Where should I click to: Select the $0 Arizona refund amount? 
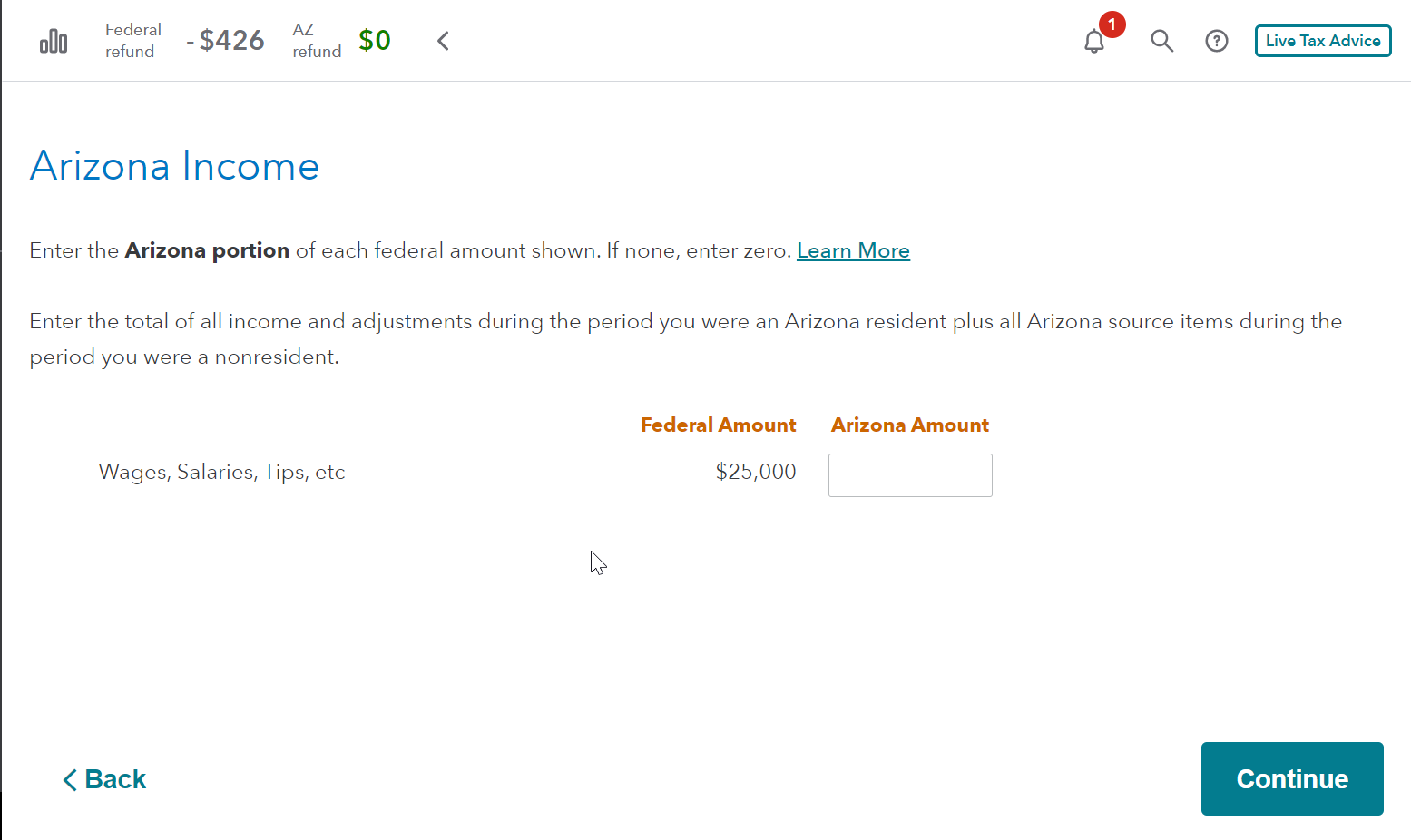pyautogui.click(x=375, y=41)
